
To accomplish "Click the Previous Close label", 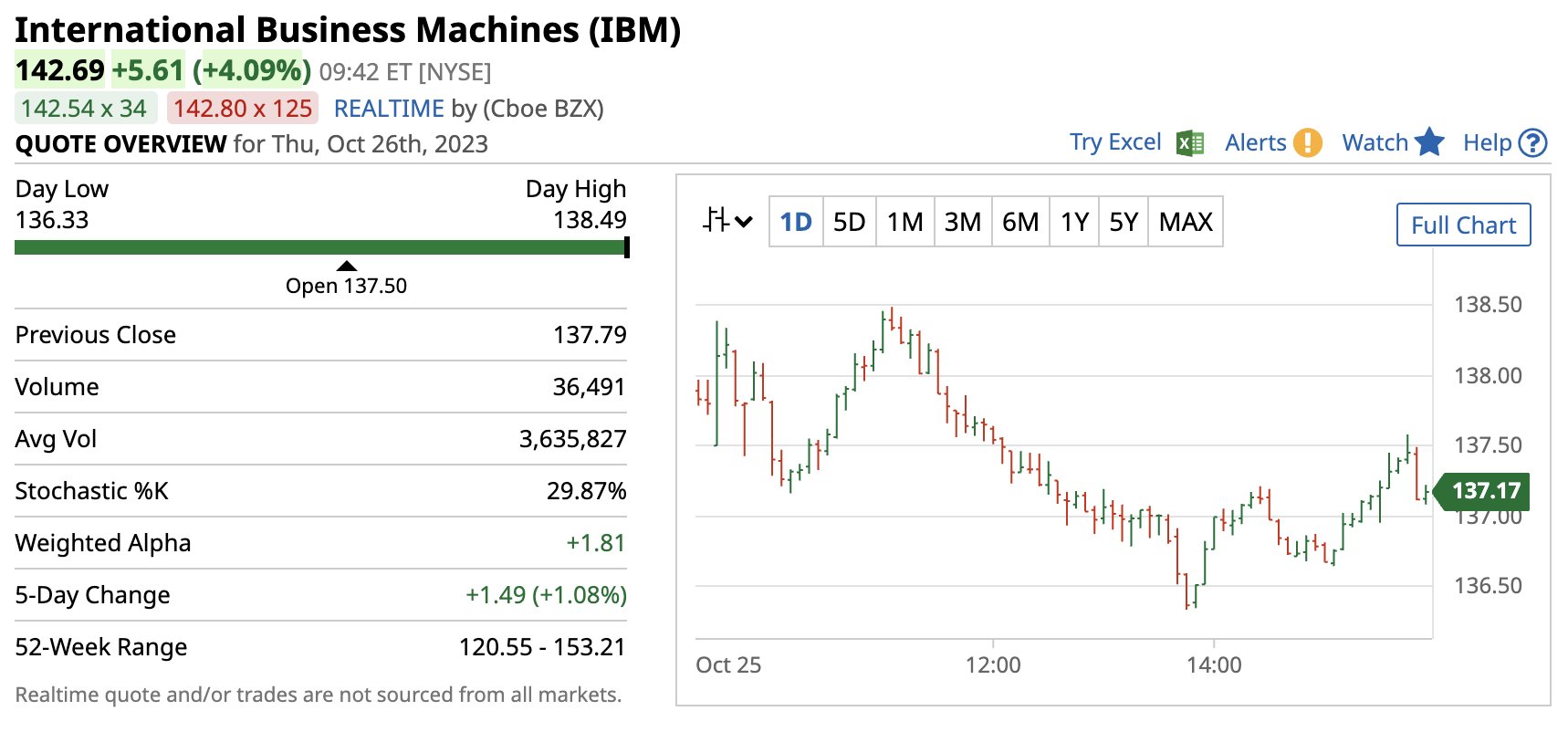I will [x=96, y=335].
